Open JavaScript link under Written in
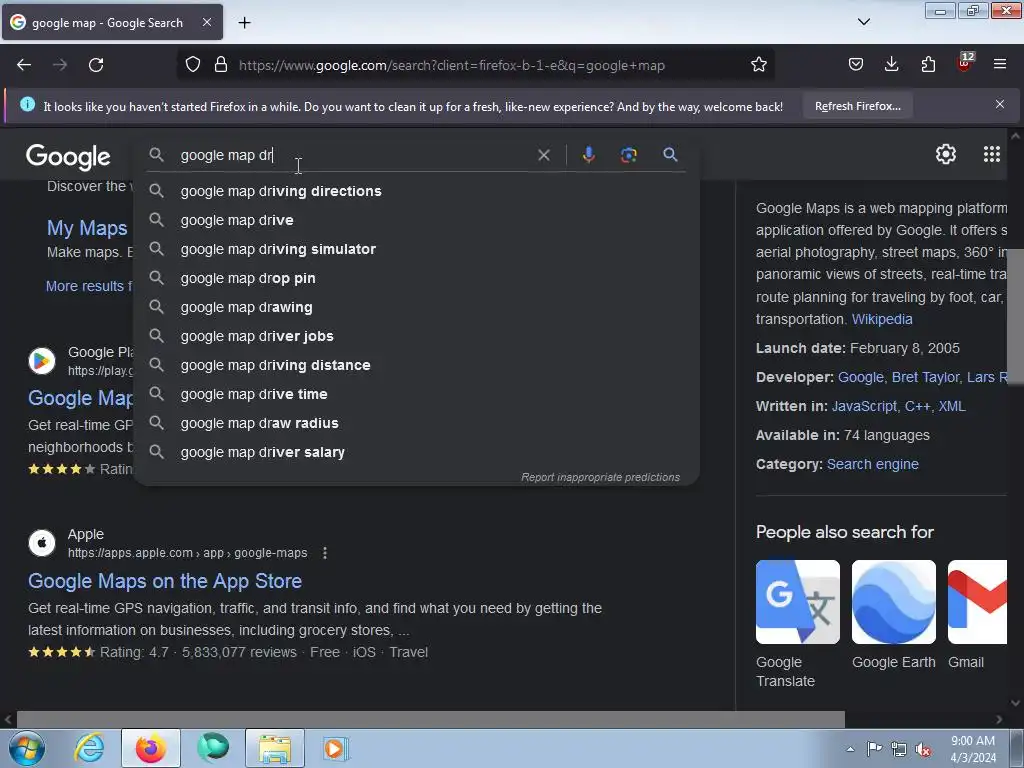Viewport: 1024px width, 768px height. 864,406
